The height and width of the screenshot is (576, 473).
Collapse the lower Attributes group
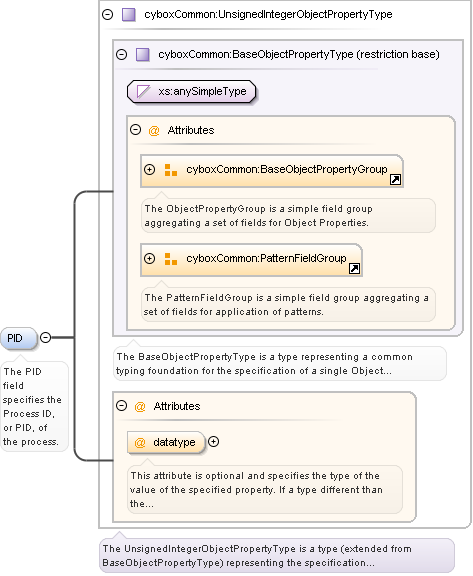[x=122, y=406]
